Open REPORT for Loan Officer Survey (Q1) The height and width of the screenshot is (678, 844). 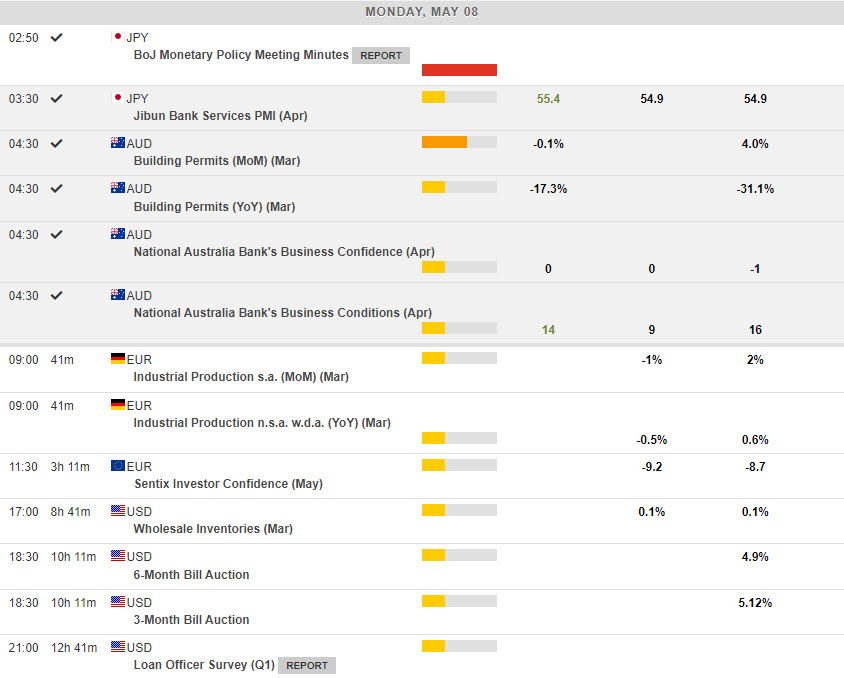coord(307,665)
